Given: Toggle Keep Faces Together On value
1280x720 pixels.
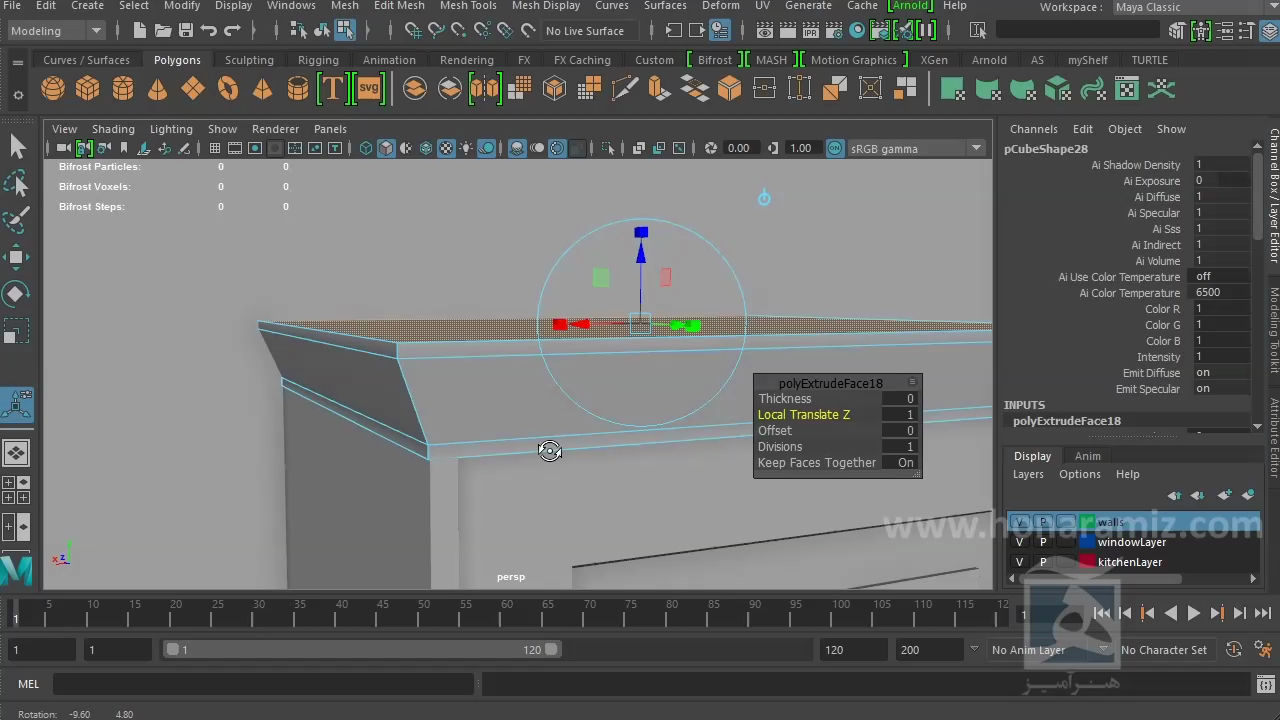Looking at the screenshot, I should 901,463.
